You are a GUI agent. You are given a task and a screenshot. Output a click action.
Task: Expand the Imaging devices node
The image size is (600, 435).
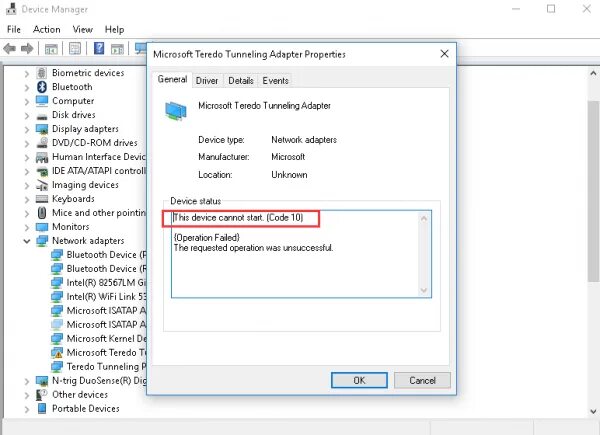point(26,186)
